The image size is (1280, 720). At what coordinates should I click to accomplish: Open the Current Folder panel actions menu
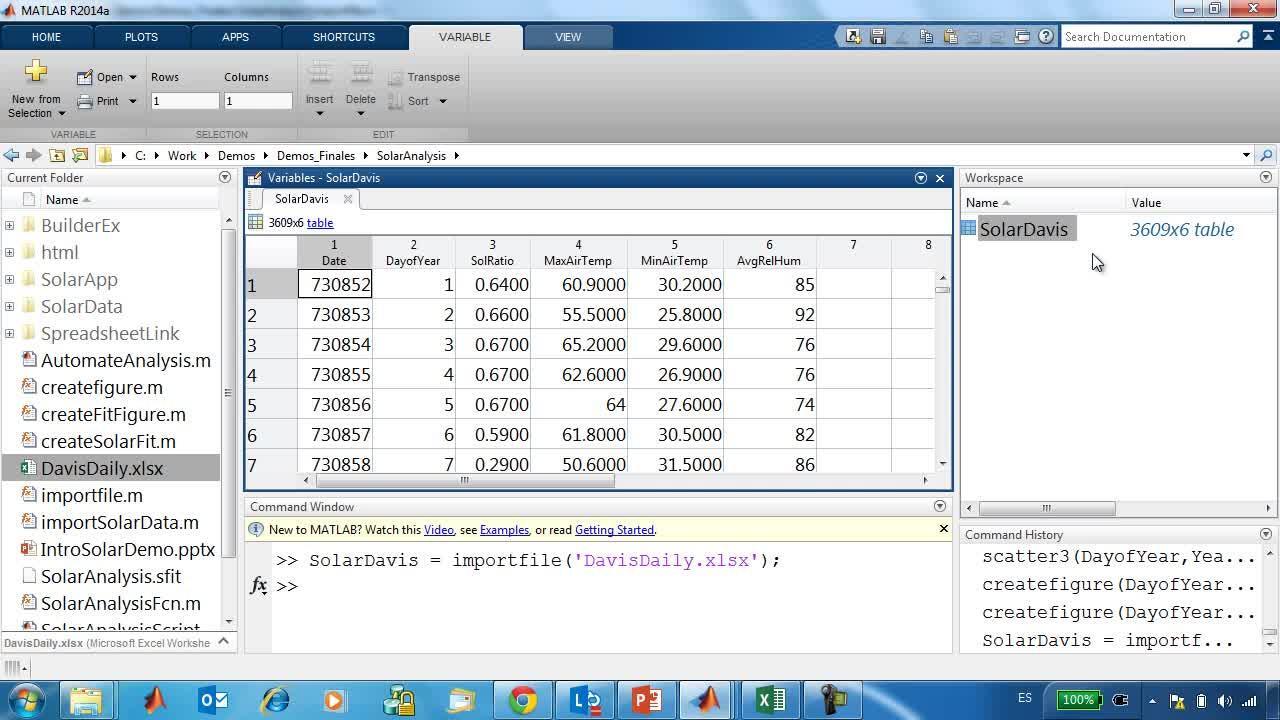tap(224, 177)
